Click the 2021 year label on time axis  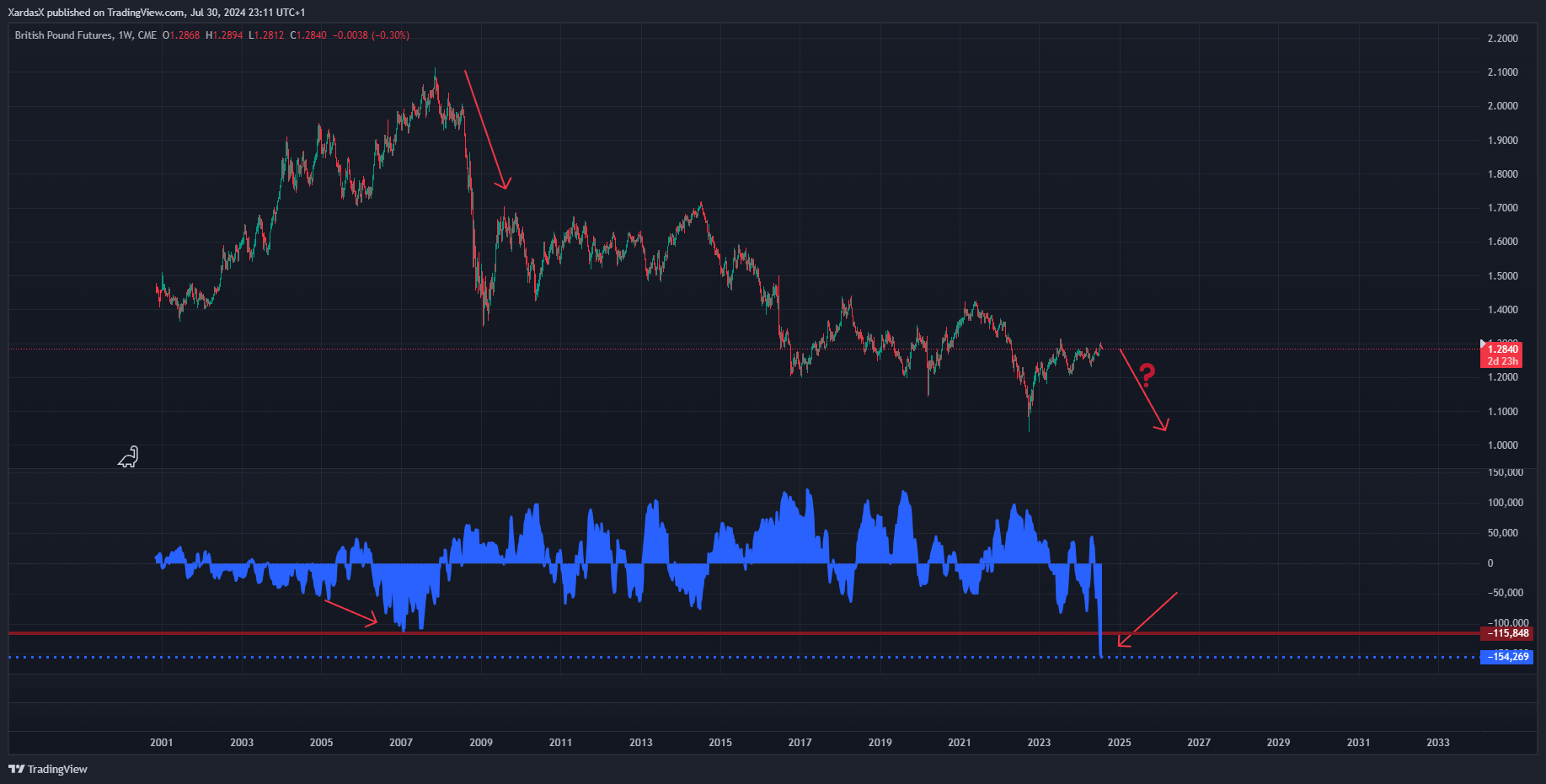[x=960, y=743]
